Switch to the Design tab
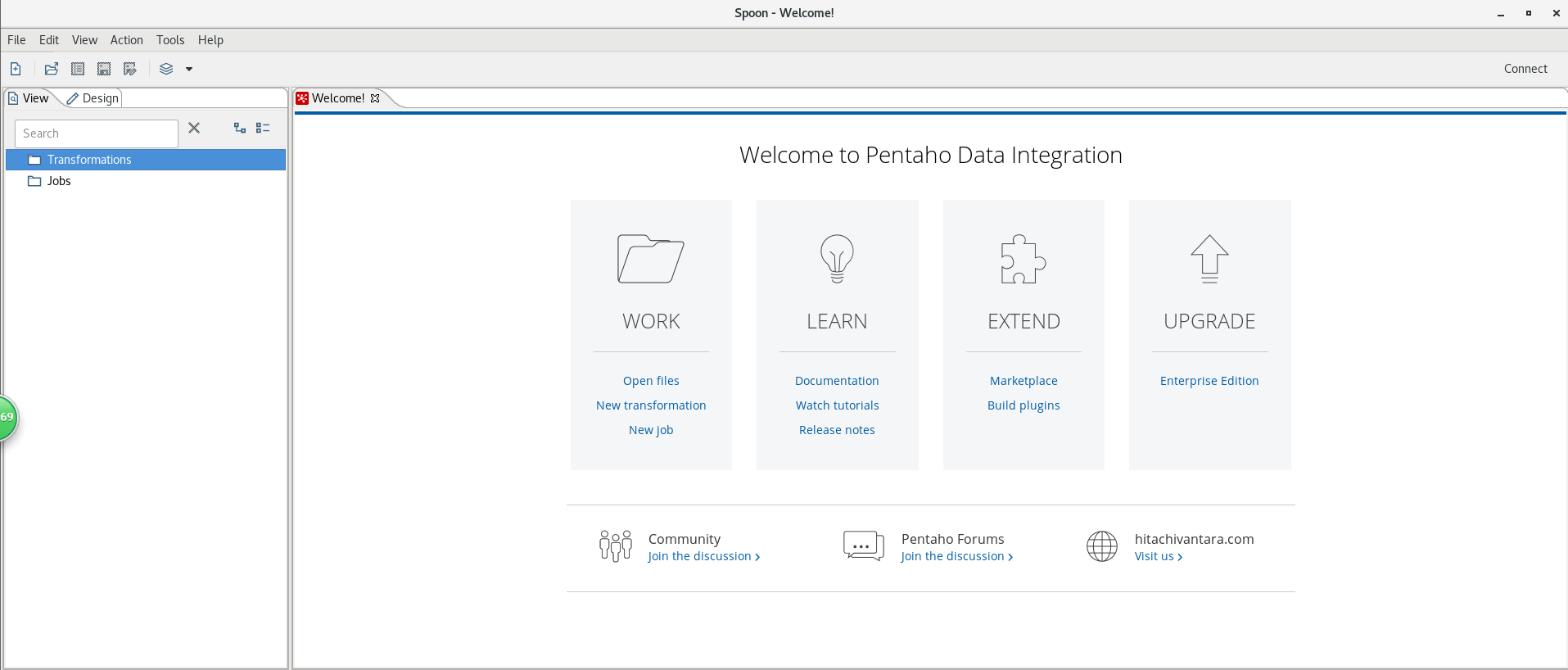The image size is (1568, 670). tap(93, 98)
